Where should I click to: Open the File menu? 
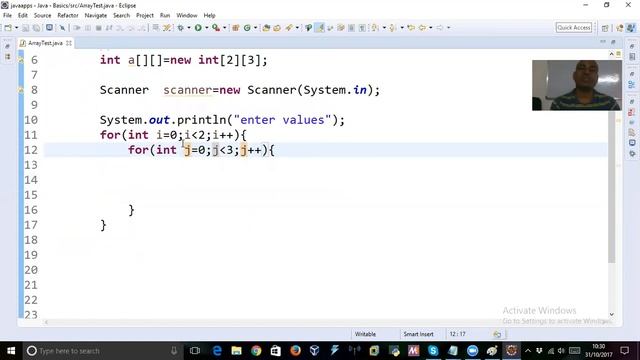point(7,16)
